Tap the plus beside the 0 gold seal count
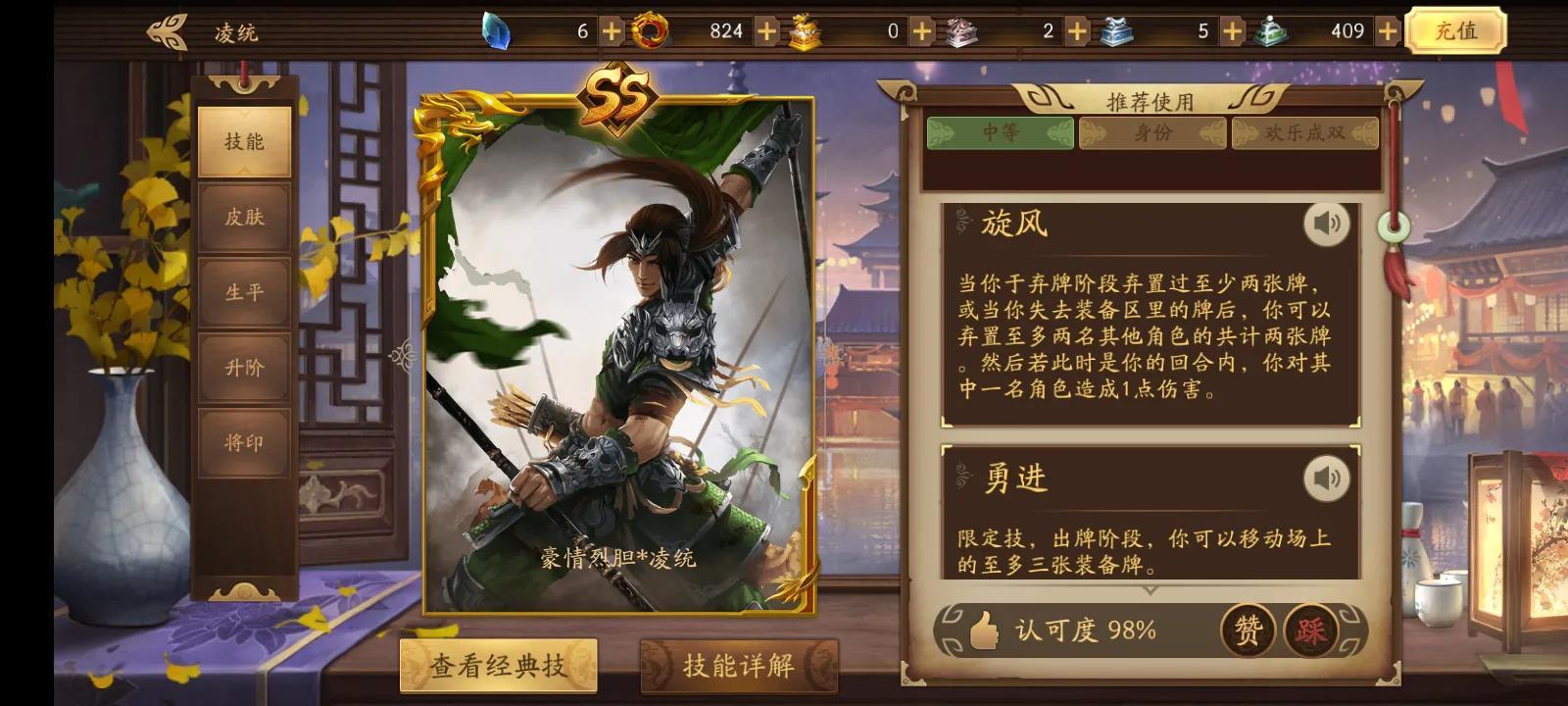This screenshot has height=706, width=1568. [x=922, y=31]
